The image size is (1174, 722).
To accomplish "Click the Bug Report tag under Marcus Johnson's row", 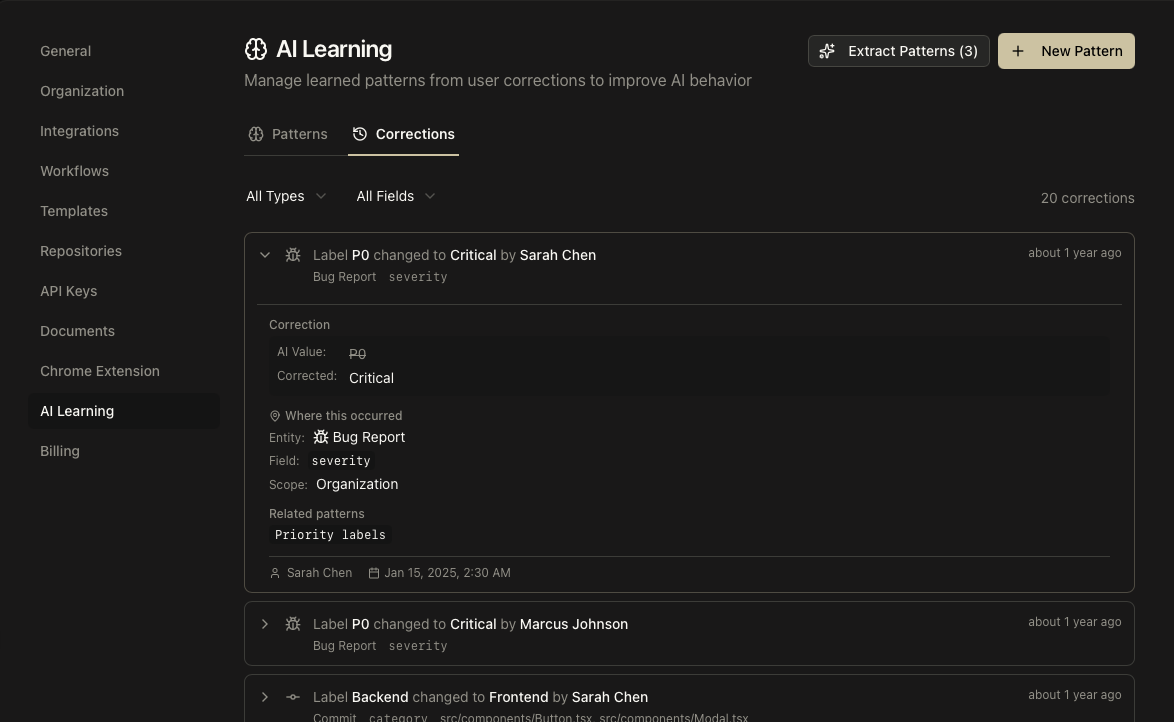I will pyautogui.click(x=344, y=646).
